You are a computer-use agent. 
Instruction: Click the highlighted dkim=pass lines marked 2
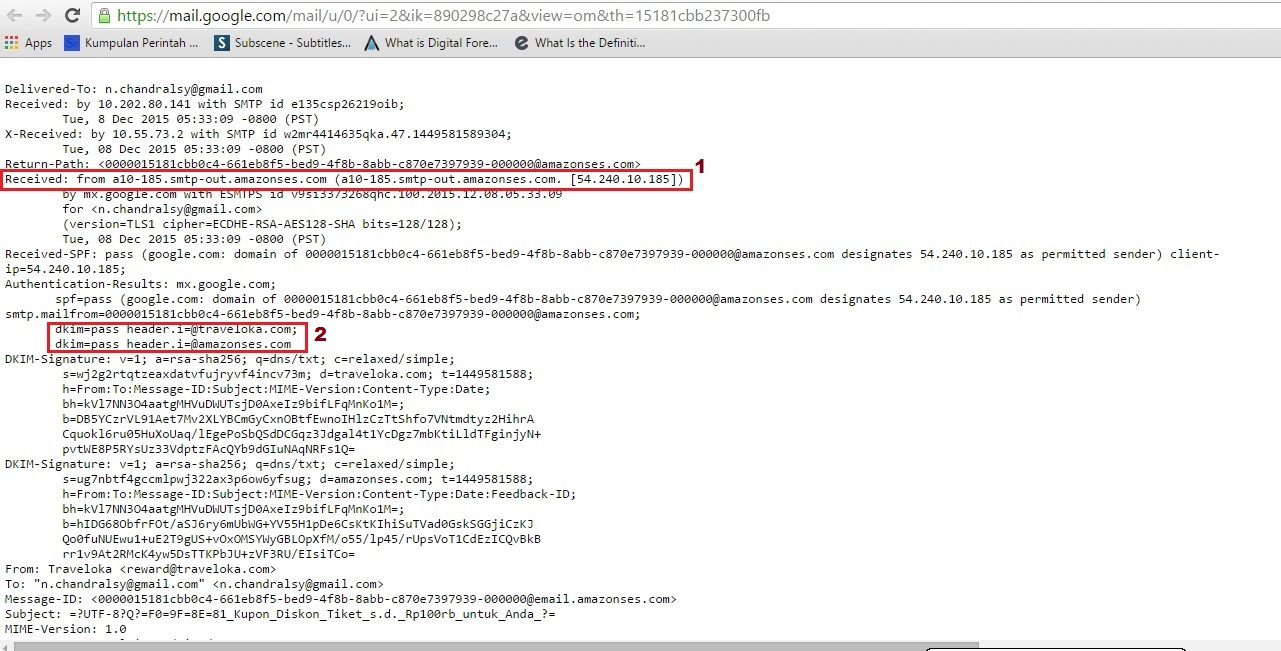point(176,336)
